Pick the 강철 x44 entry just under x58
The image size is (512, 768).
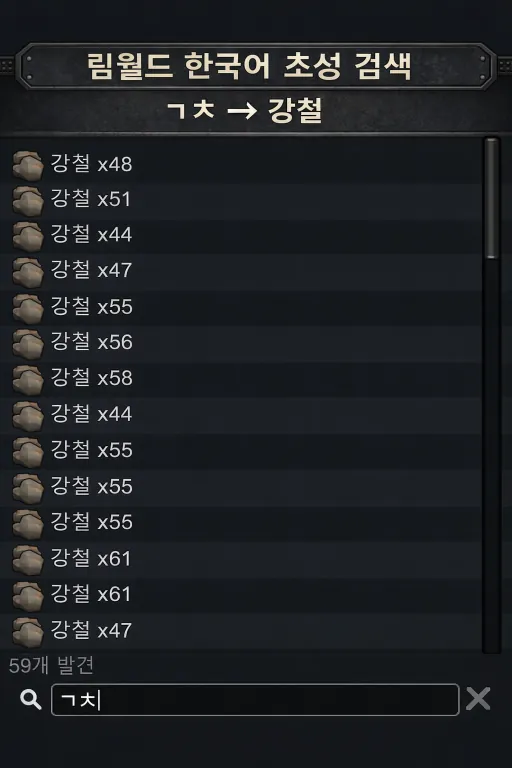241,414
